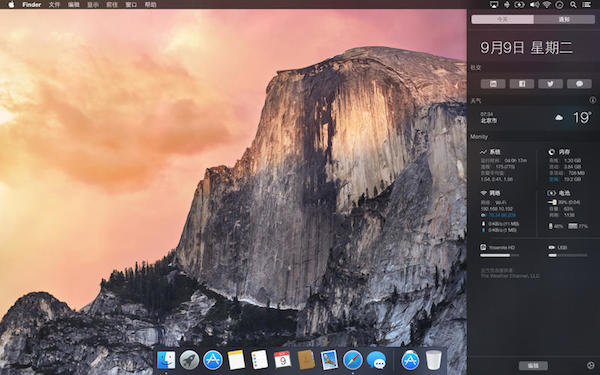Click the Monity widget title
The height and width of the screenshot is (375, 600).
[x=479, y=137]
